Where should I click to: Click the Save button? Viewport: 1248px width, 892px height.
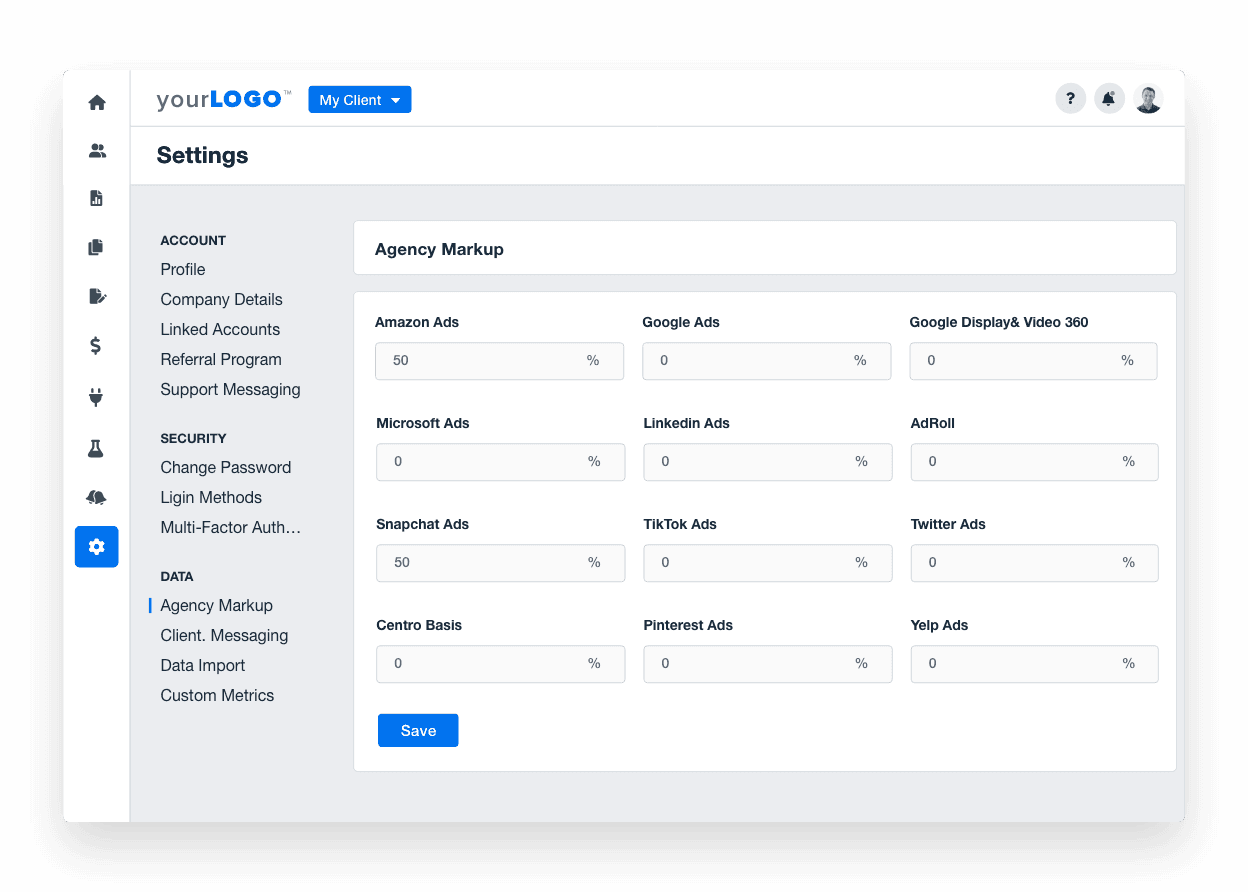[418, 730]
